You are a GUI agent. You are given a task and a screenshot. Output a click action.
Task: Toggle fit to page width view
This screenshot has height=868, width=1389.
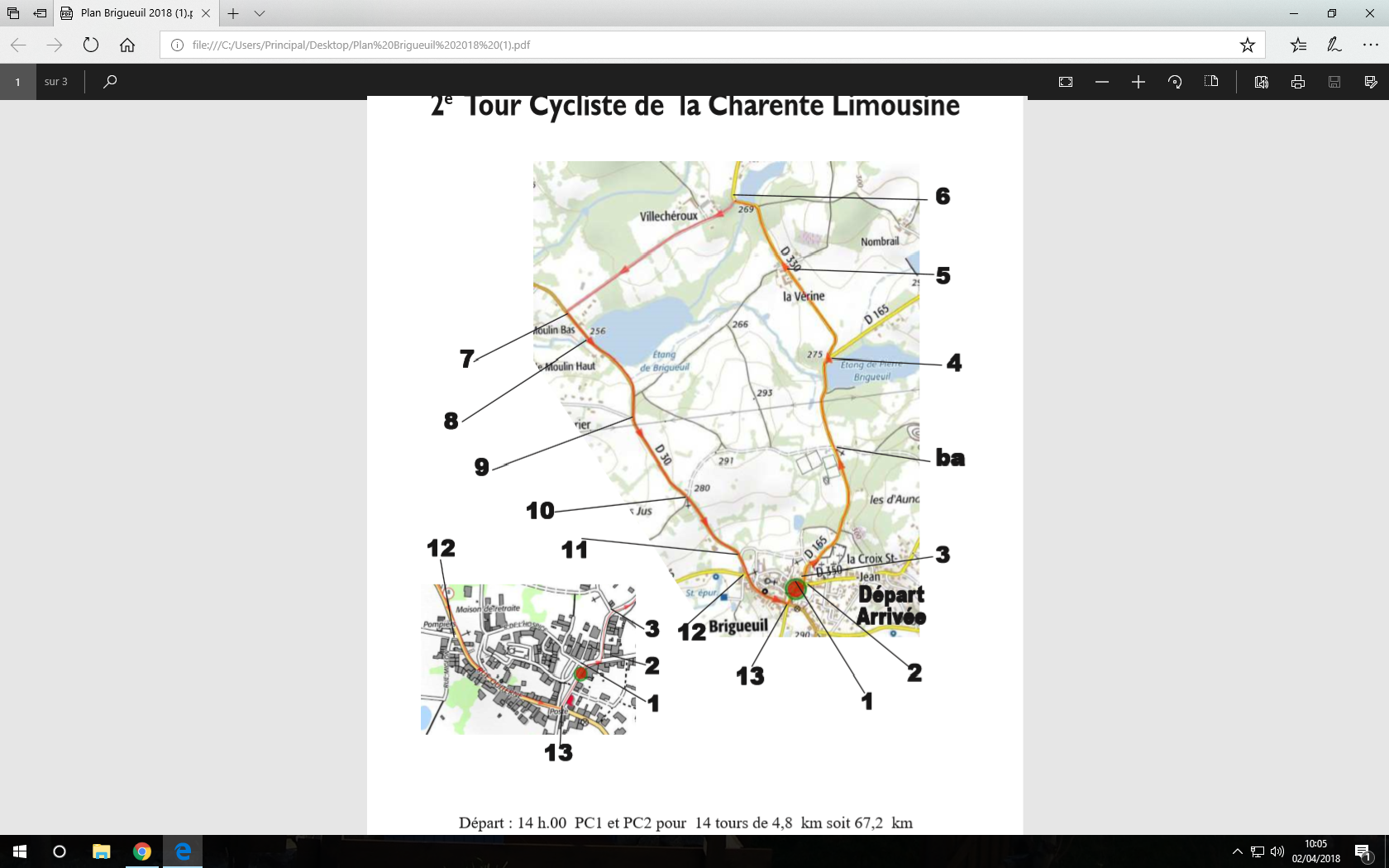(1066, 82)
